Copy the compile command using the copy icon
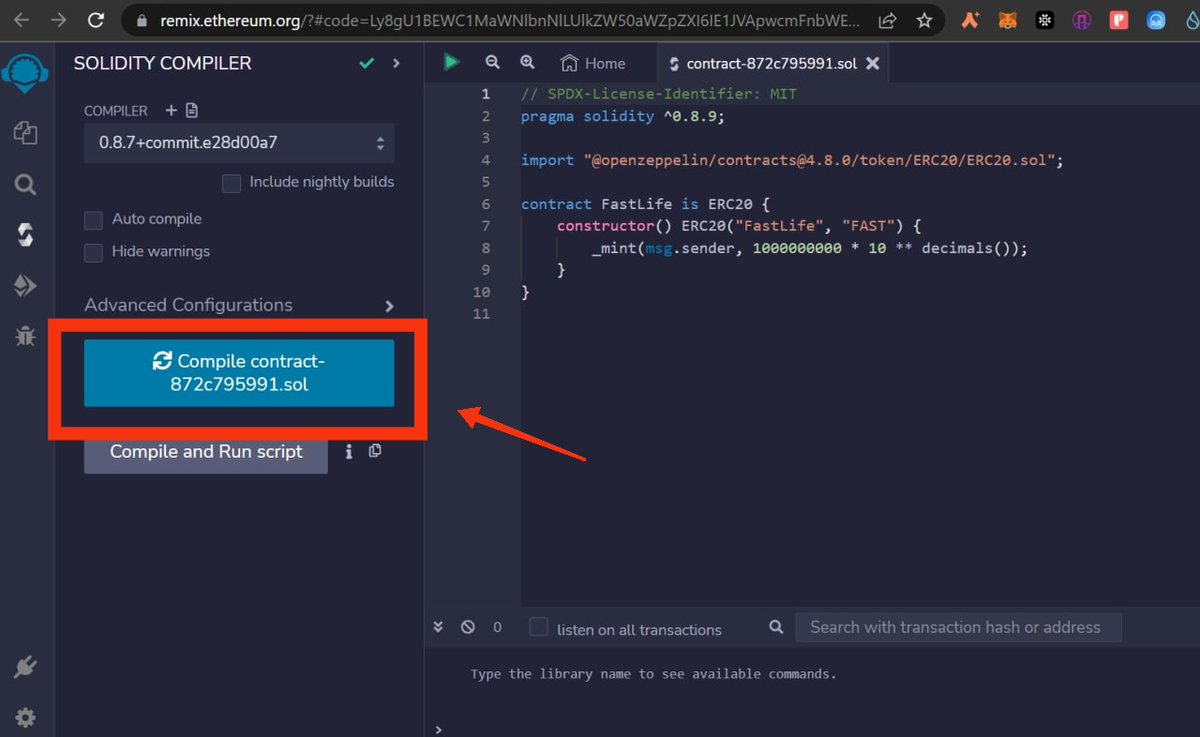The width and height of the screenshot is (1200, 737). (x=375, y=450)
